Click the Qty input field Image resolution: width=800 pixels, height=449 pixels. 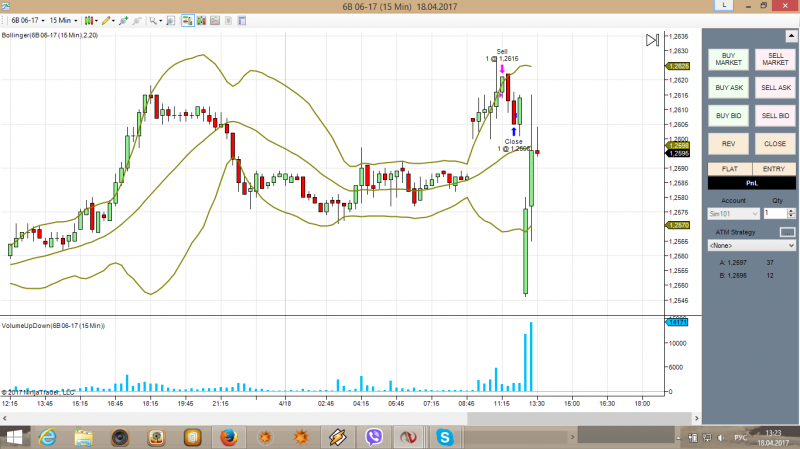point(776,213)
